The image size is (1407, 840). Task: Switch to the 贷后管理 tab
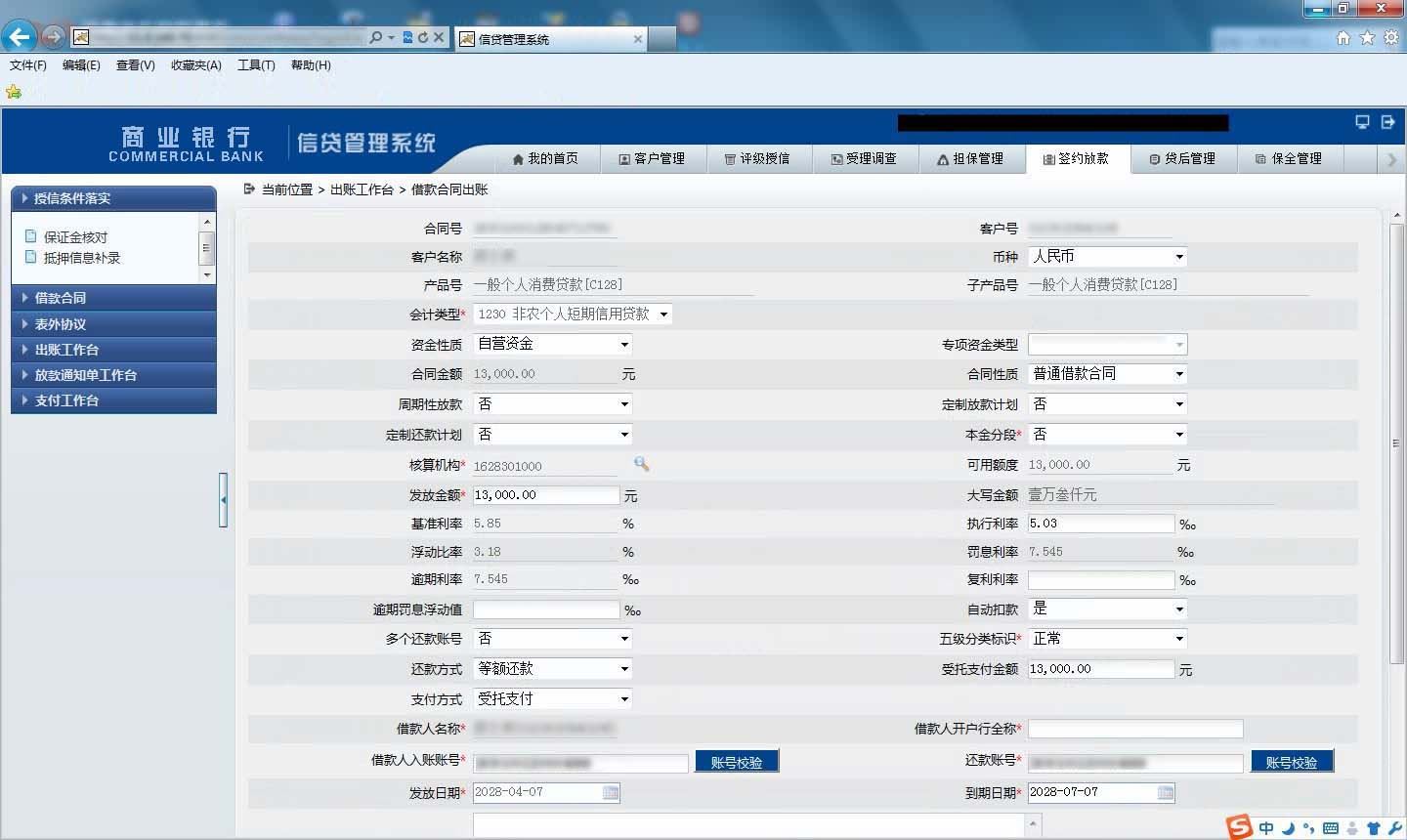coord(1182,158)
